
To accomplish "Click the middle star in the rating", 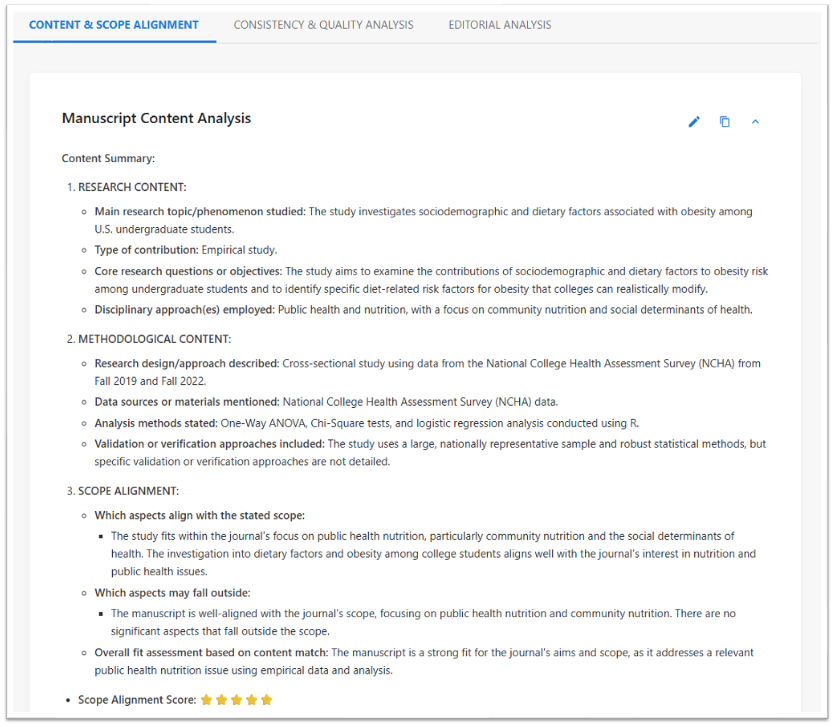I will 237,699.
